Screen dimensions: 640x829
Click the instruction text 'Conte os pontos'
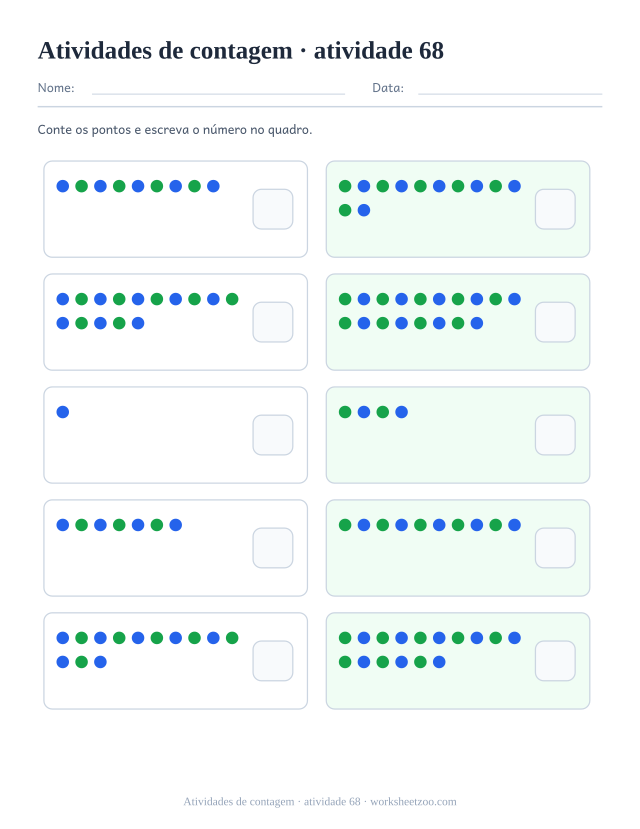click(x=84, y=130)
